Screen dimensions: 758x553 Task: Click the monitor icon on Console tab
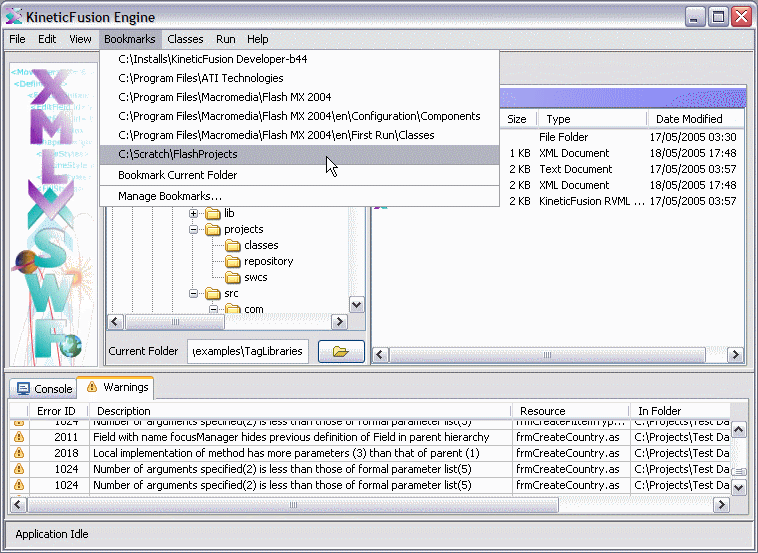pyautogui.click(x=23, y=388)
